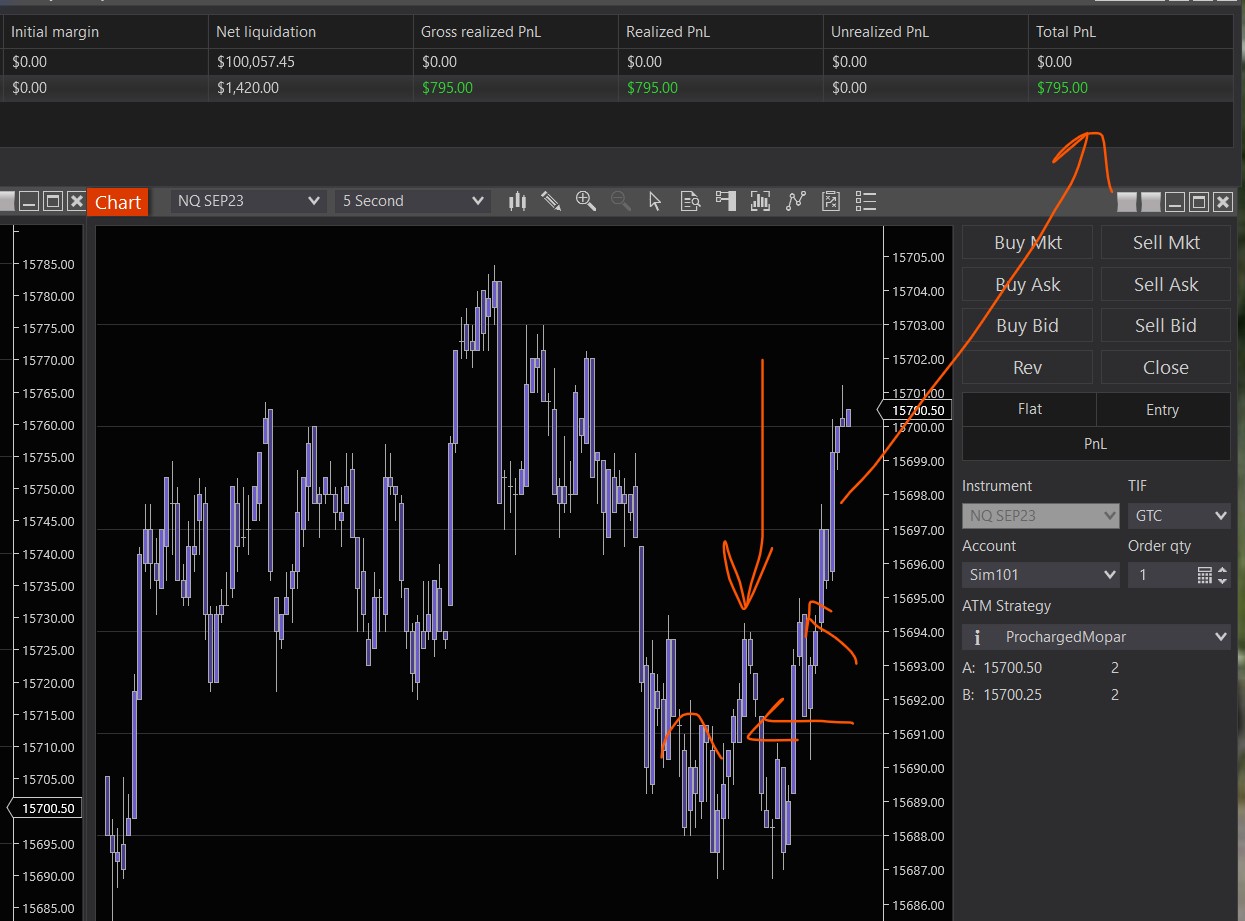1245x921 pixels.
Task: Click the Unrealized PnL column header
Action: (924, 32)
